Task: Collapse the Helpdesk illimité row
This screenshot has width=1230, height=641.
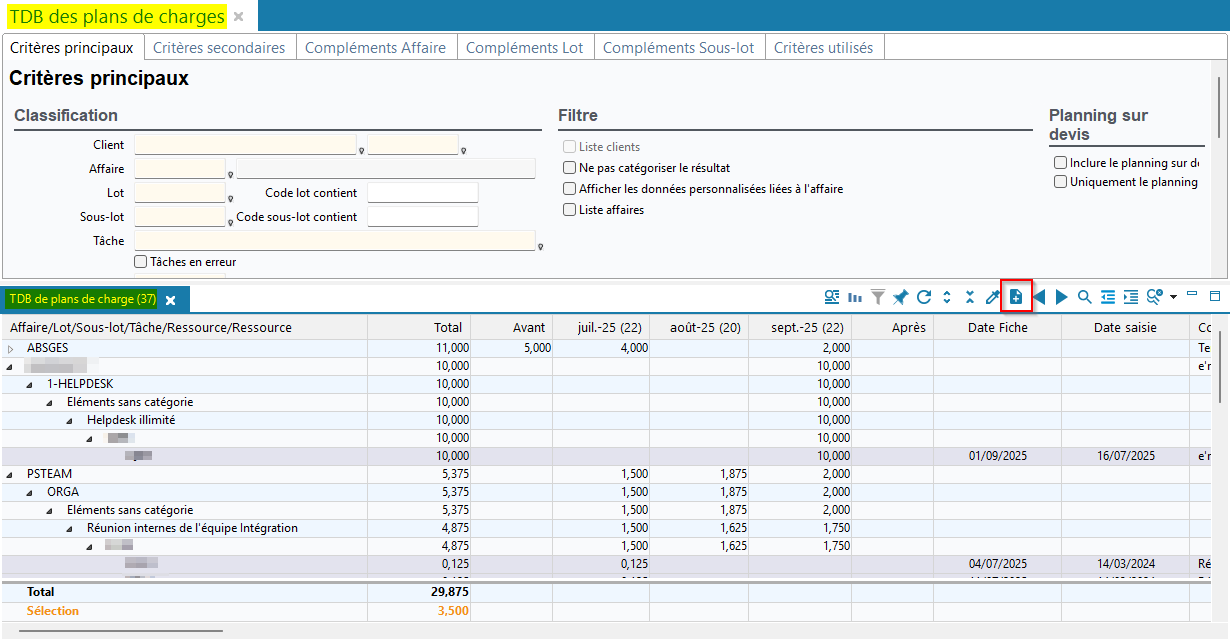Action: pyautogui.click(x=71, y=420)
